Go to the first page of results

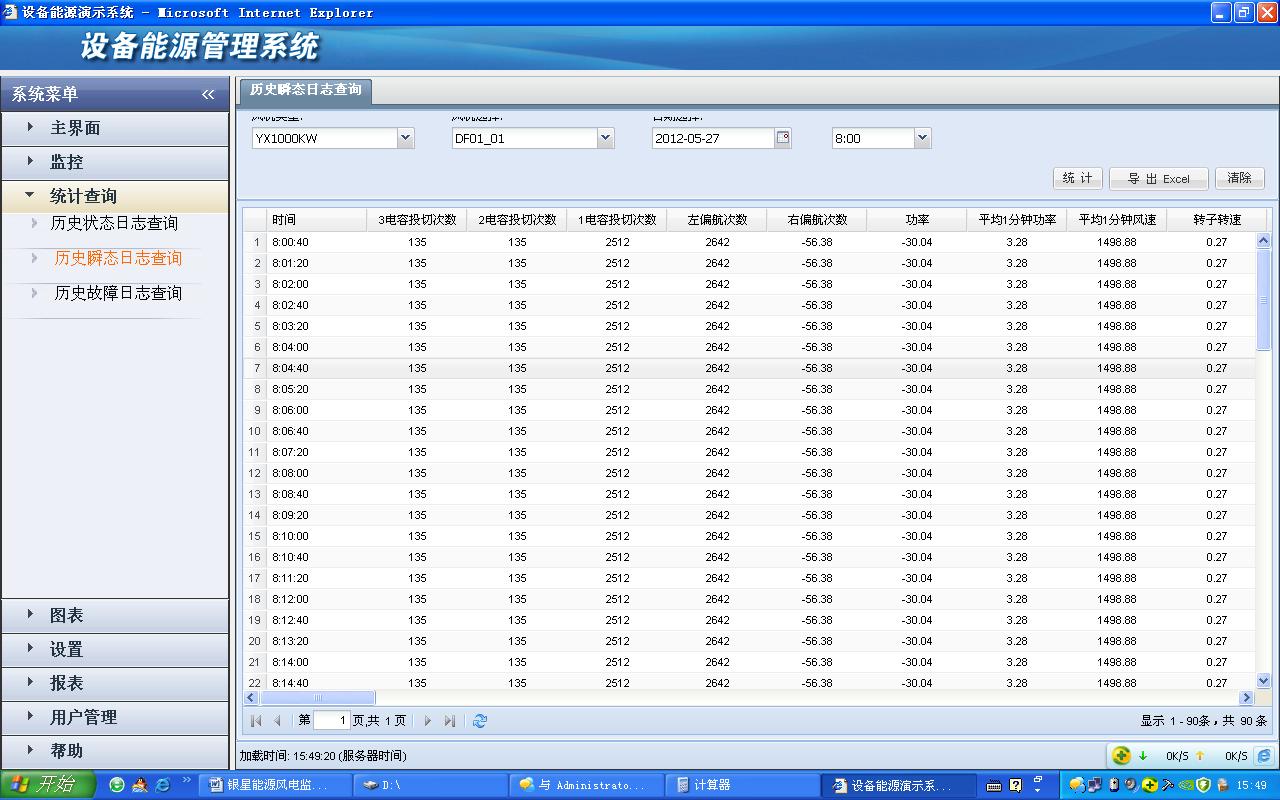click(256, 720)
